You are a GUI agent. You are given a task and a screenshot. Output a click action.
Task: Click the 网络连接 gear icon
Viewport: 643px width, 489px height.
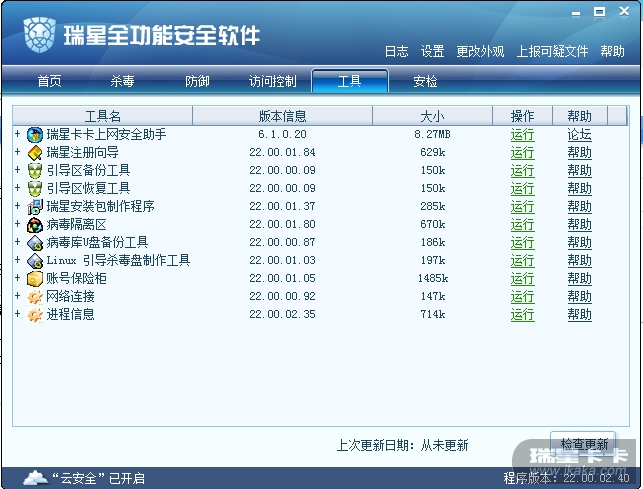coord(35,297)
